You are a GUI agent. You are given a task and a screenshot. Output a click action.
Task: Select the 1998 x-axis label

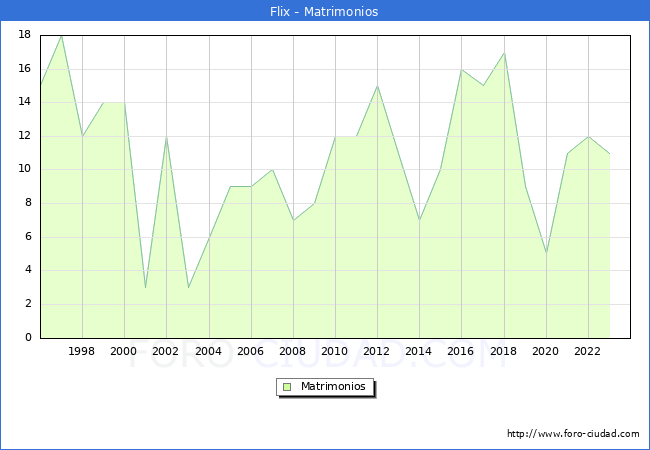point(82,352)
